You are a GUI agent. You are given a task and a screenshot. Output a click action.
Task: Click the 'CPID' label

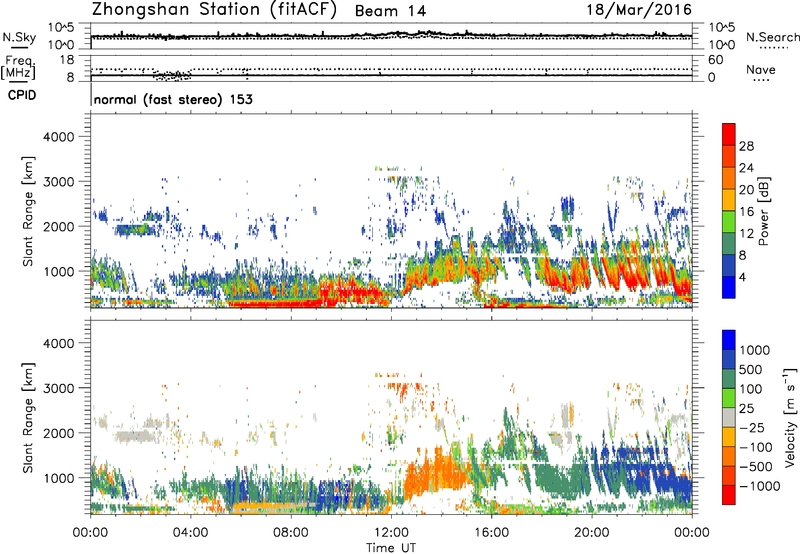tap(22, 95)
